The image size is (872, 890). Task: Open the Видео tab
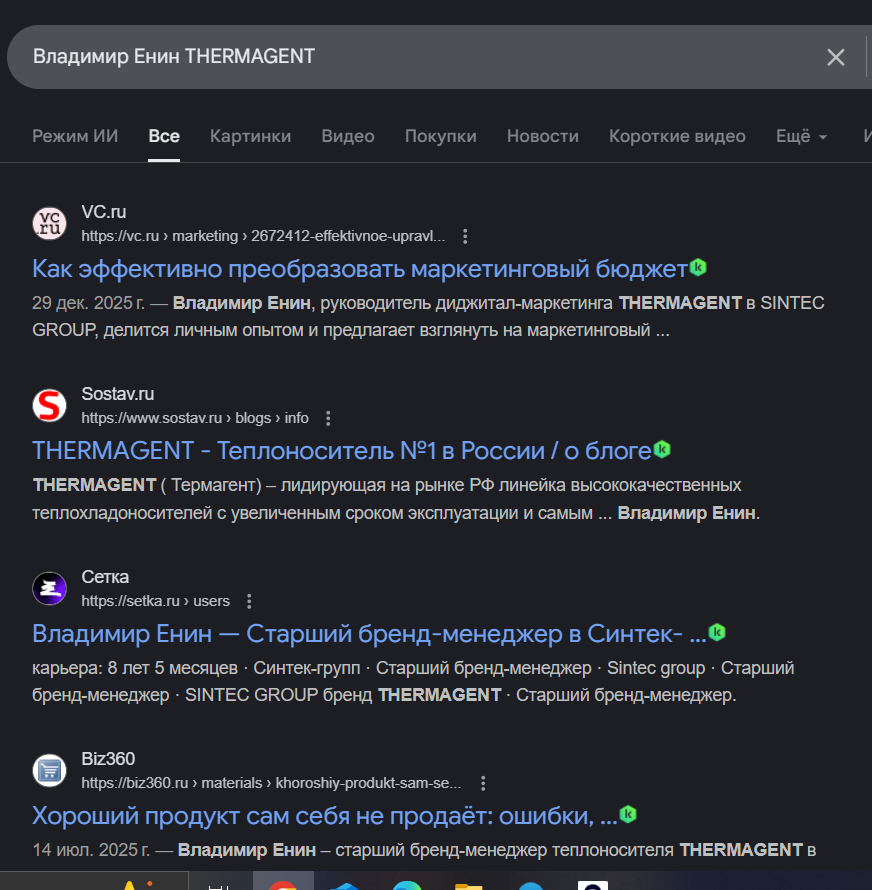(x=348, y=136)
